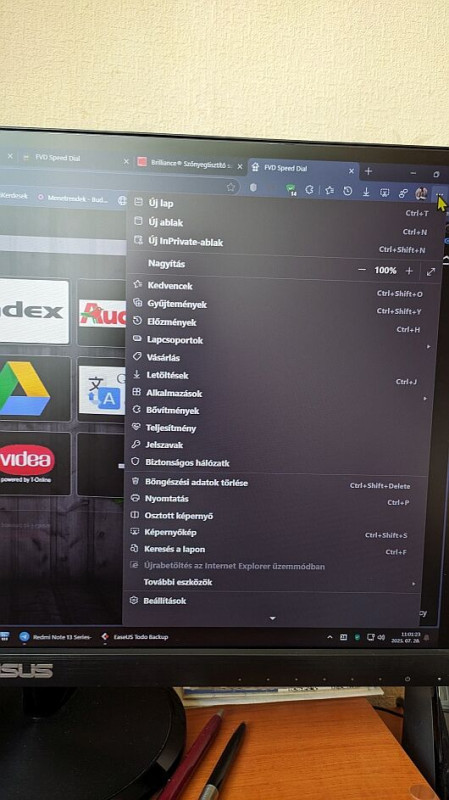Click the Favorites star-list icon in toolbar
Screen dimensions: 449x800
tap(329, 190)
